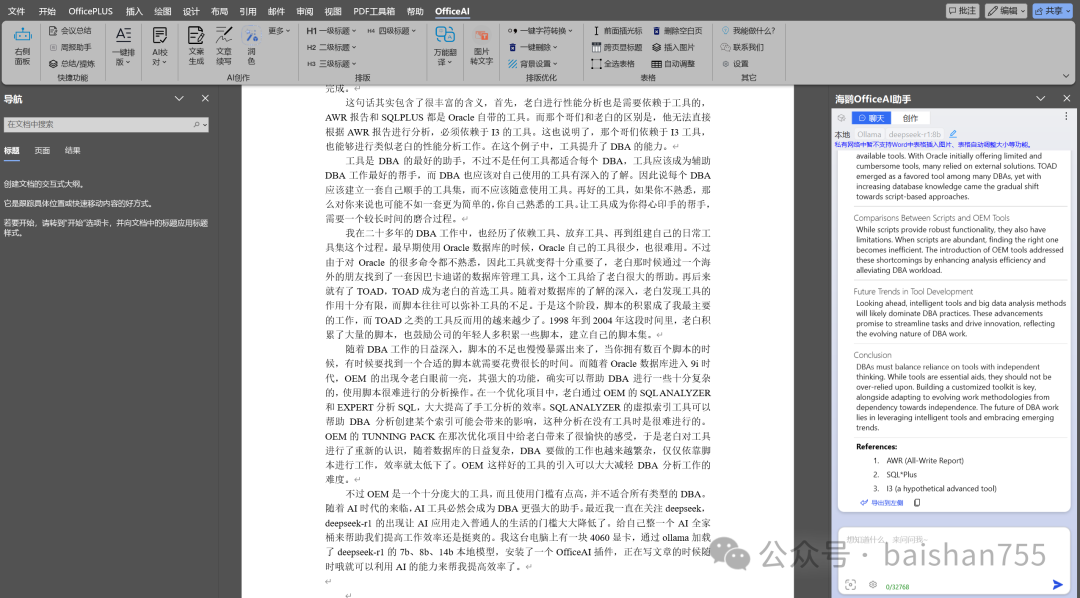
Task: Open the 文件 menu
Action: tap(17, 11)
